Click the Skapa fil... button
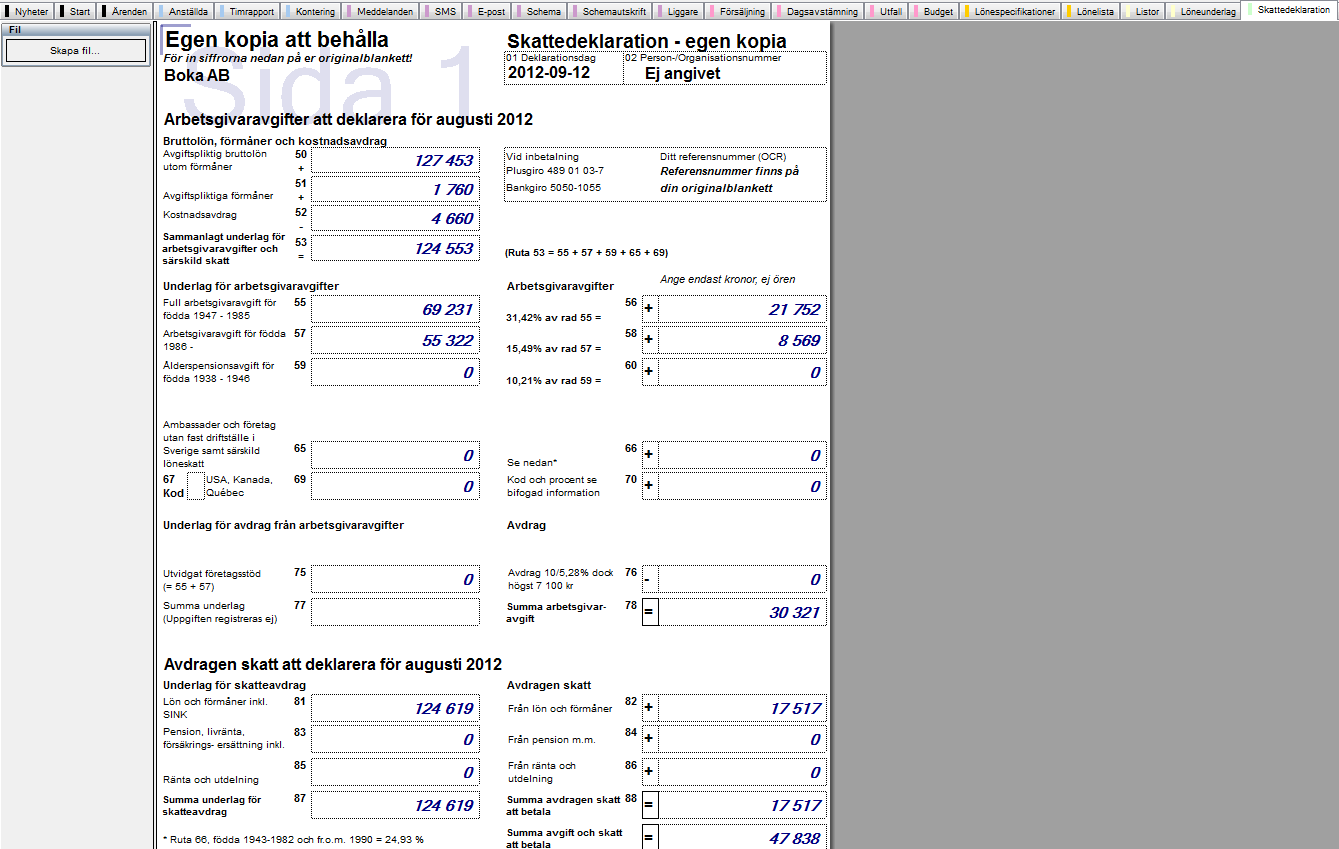Screen dimensions: 1339x849 [75, 50]
